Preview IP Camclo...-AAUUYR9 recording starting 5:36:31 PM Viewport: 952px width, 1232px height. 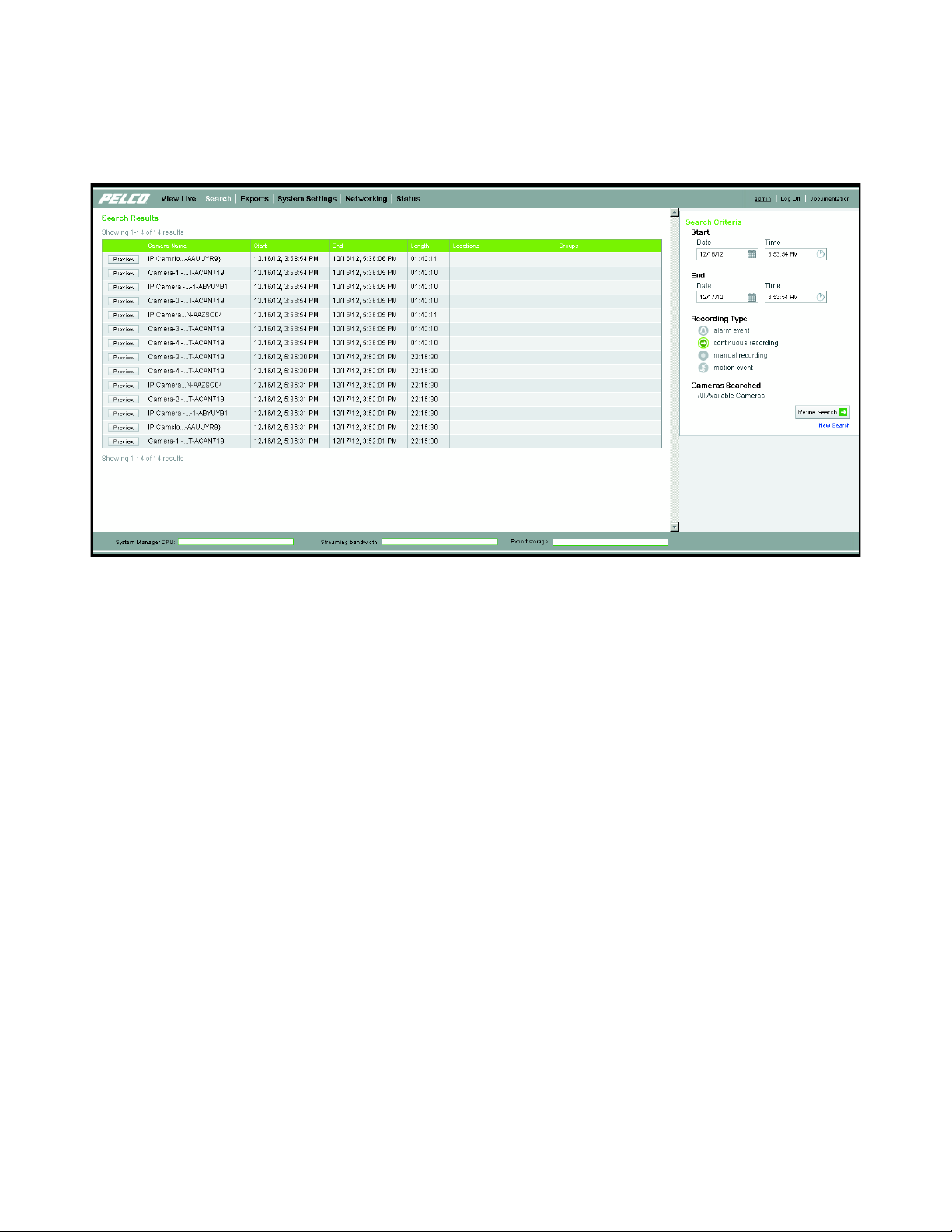pyautogui.click(x=124, y=428)
